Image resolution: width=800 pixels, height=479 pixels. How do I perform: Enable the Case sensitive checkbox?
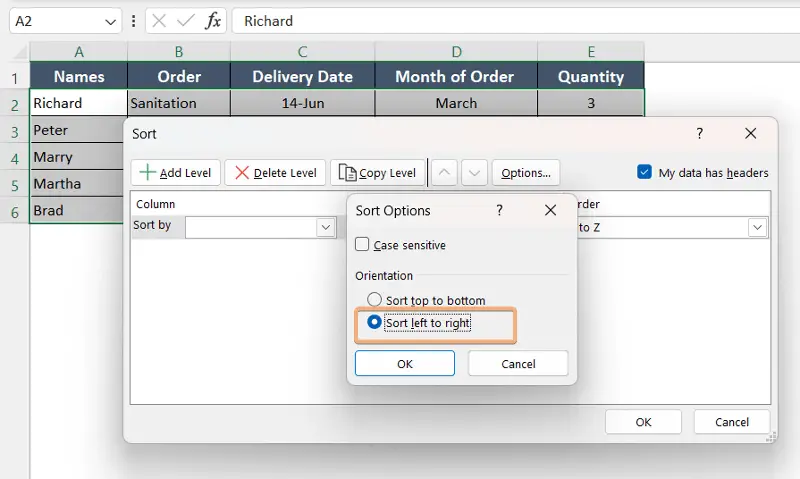362,244
